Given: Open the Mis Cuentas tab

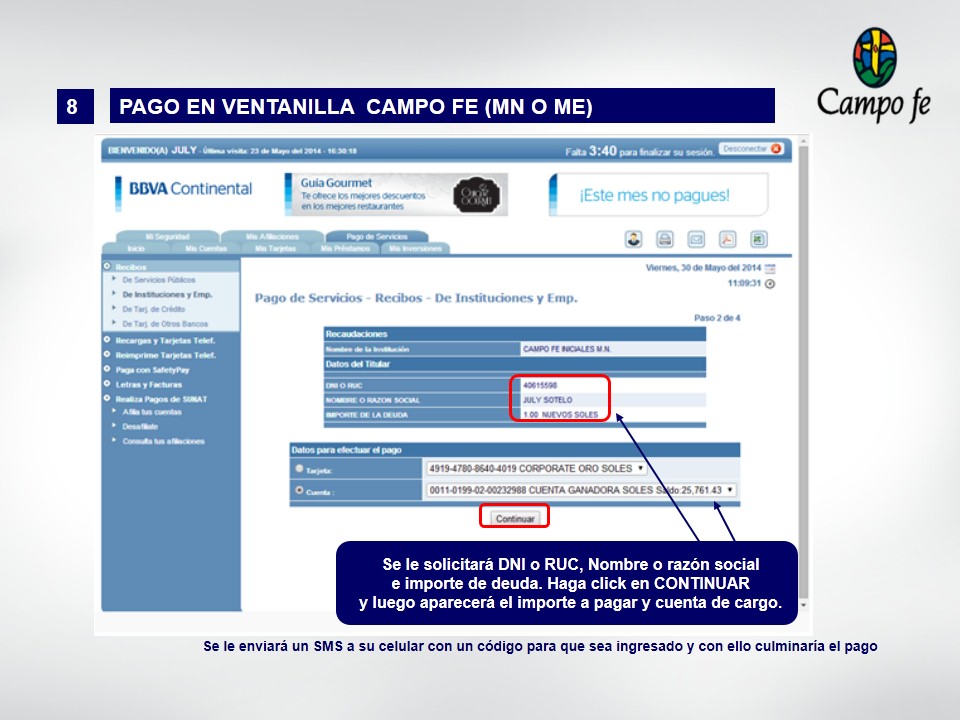Looking at the screenshot, I should point(206,249).
